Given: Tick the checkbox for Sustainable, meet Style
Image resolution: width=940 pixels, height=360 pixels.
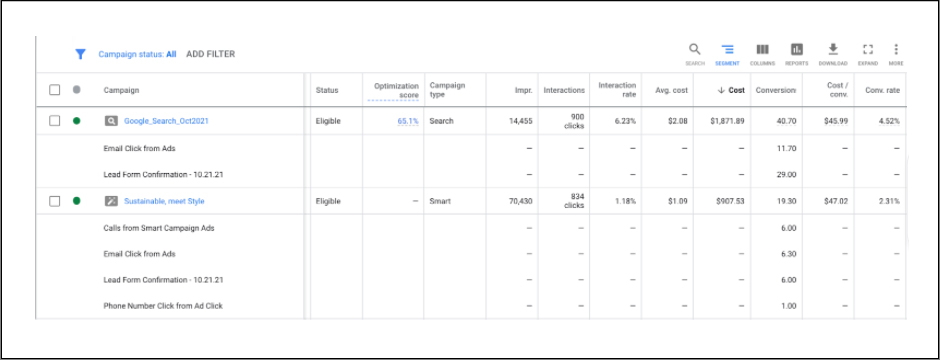Looking at the screenshot, I should point(55,201).
